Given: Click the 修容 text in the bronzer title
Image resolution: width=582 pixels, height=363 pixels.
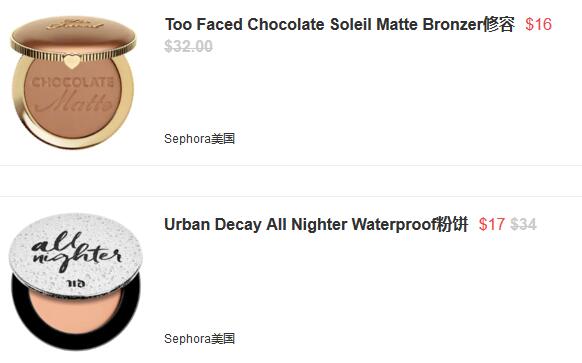Looking at the screenshot, I should tap(499, 24).
